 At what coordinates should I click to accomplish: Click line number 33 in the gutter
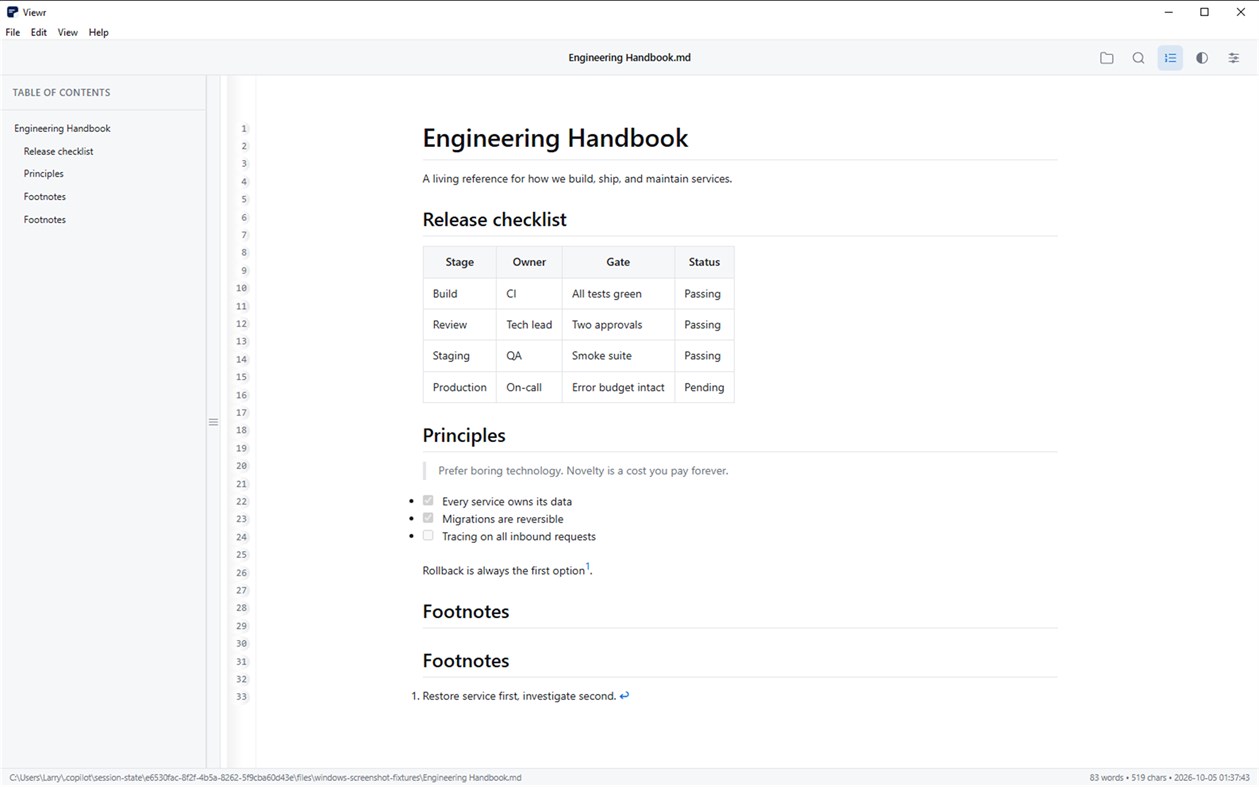[x=241, y=697]
